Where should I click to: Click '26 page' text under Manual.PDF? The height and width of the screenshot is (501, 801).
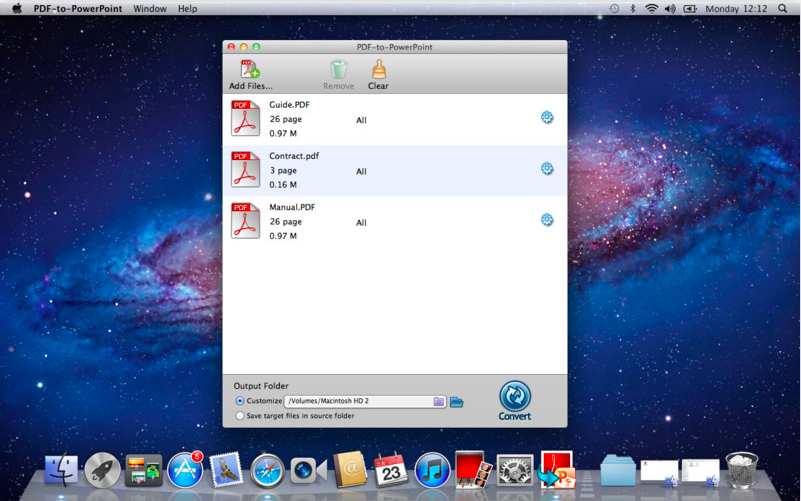point(286,222)
